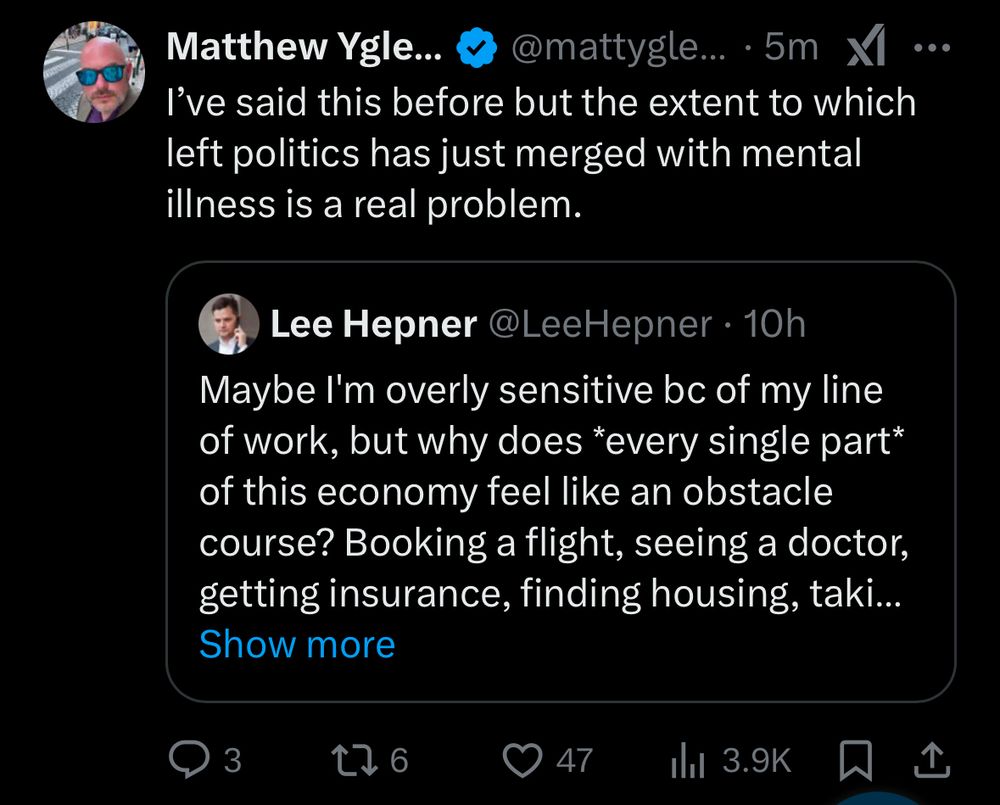
Task: Open the quoted obstacle course tweet
Action: 555,492
